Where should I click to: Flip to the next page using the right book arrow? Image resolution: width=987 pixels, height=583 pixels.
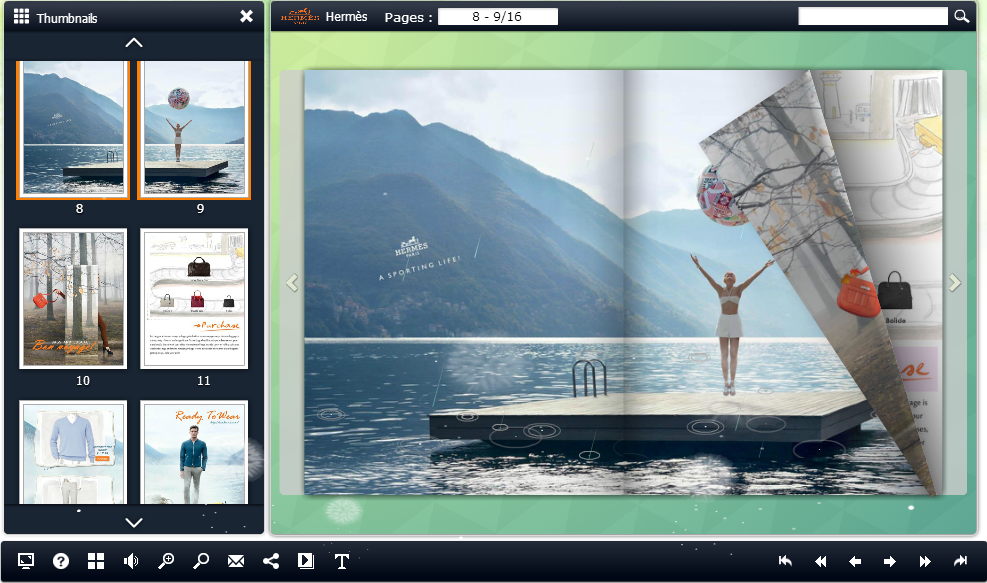[x=955, y=283]
